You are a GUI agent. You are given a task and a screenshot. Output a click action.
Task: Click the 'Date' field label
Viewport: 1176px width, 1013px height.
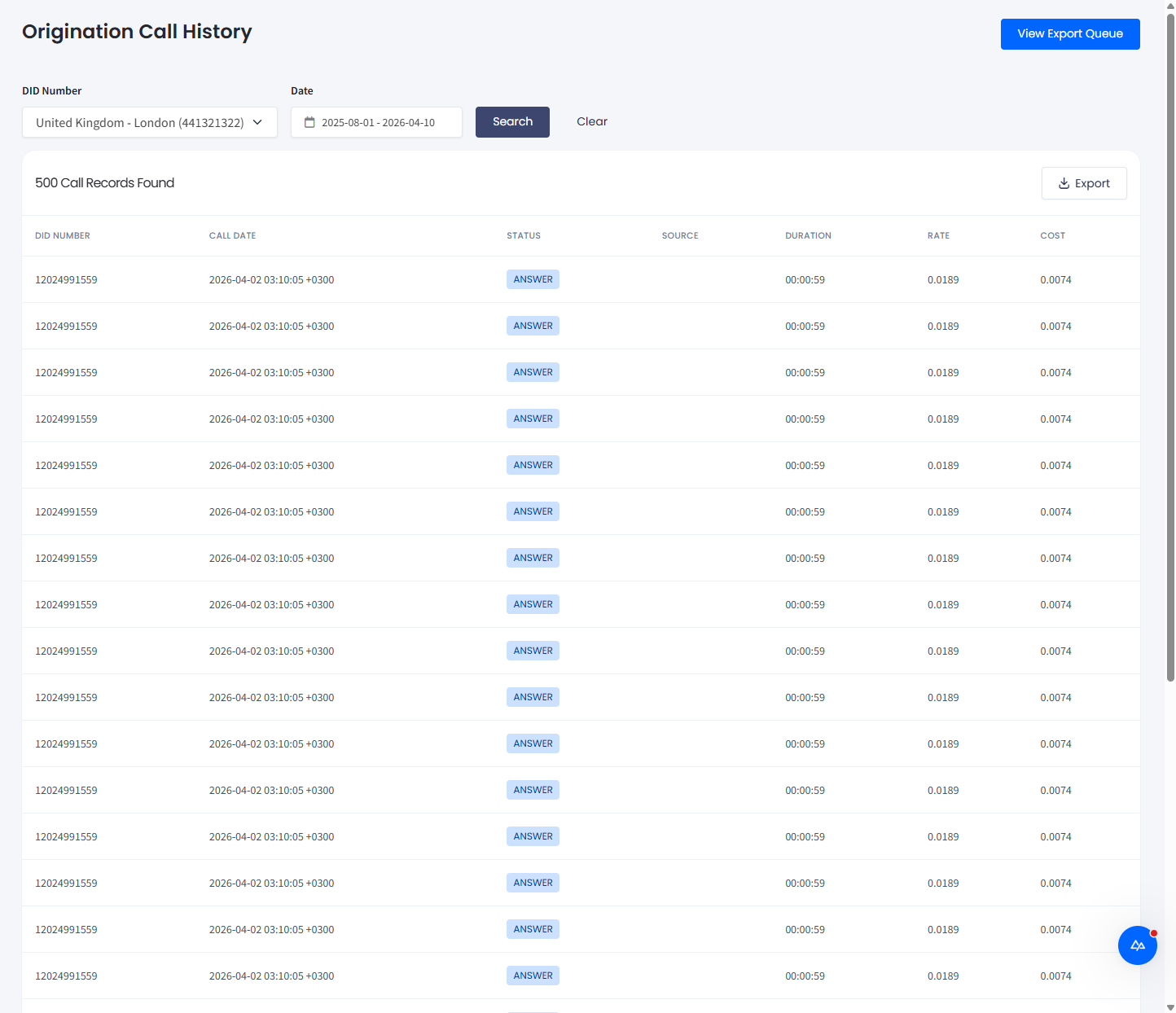[302, 91]
